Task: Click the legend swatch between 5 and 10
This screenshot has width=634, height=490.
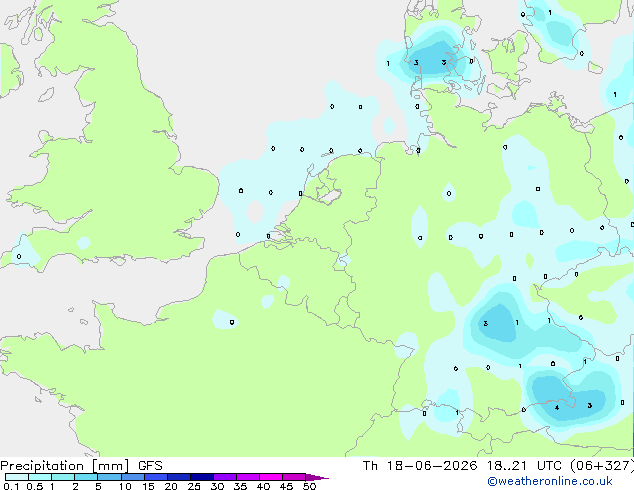Action: pos(109,477)
